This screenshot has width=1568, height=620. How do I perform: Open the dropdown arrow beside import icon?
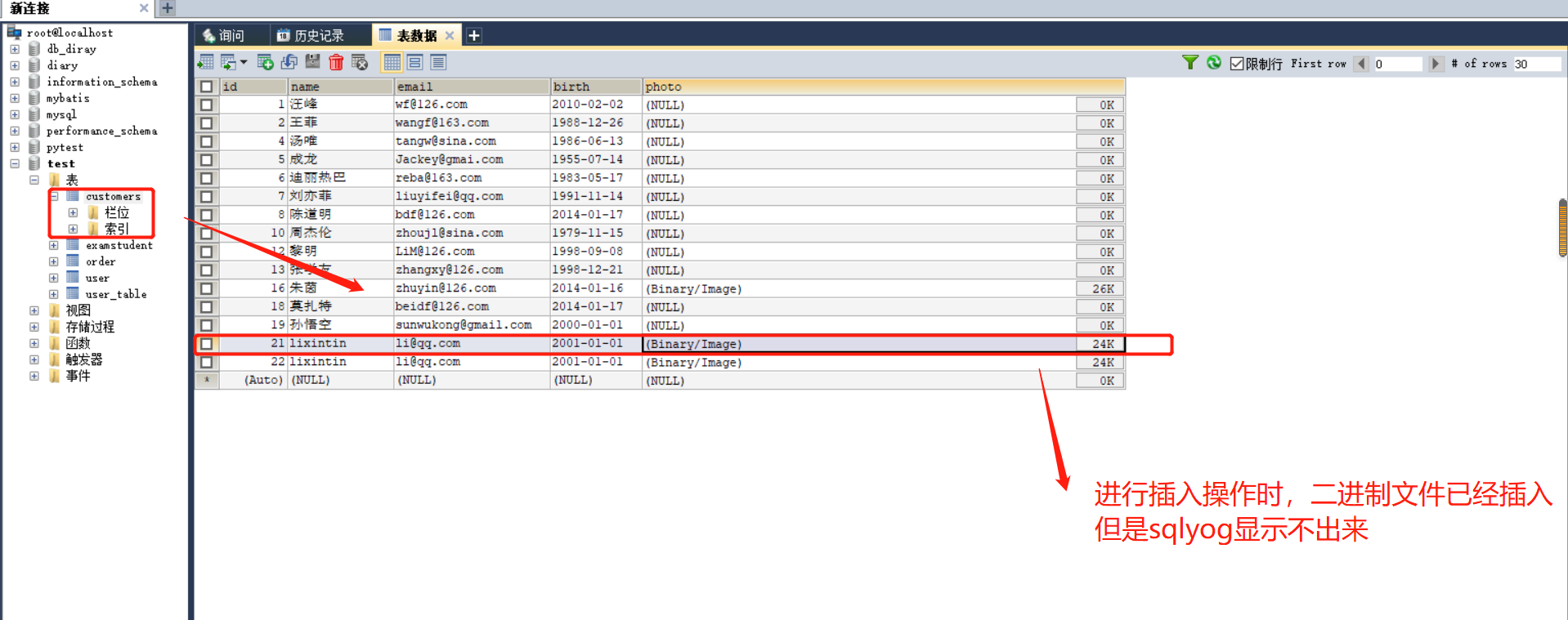point(244,62)
